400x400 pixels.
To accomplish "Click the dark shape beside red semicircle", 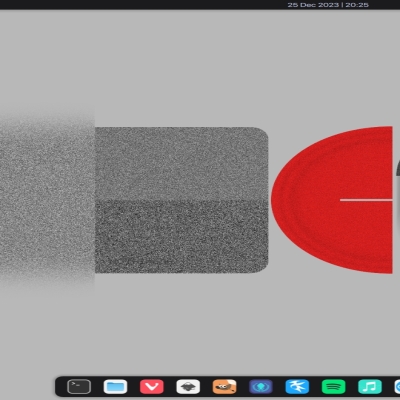I will [398, 168].
